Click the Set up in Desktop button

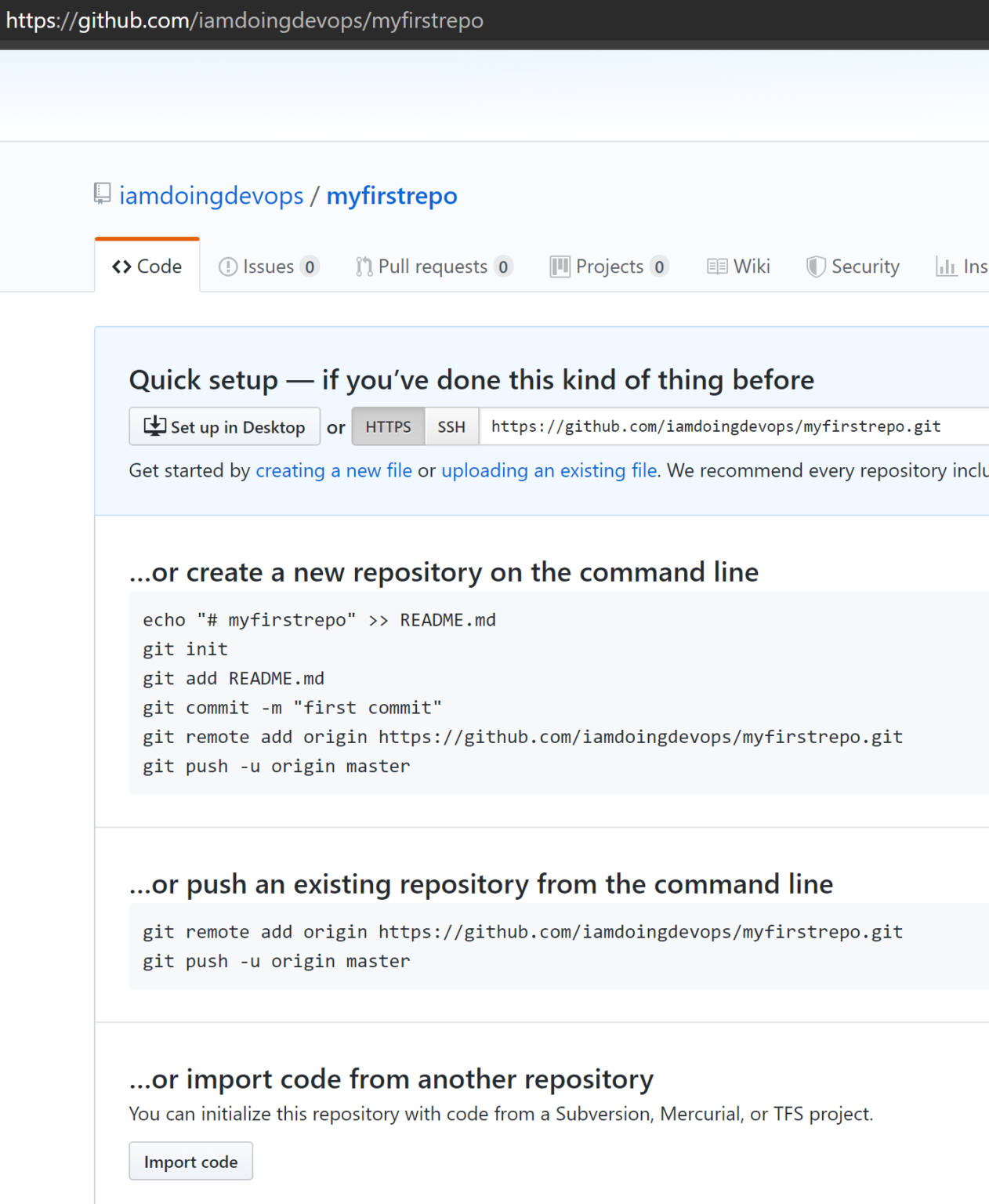point(225,426)
